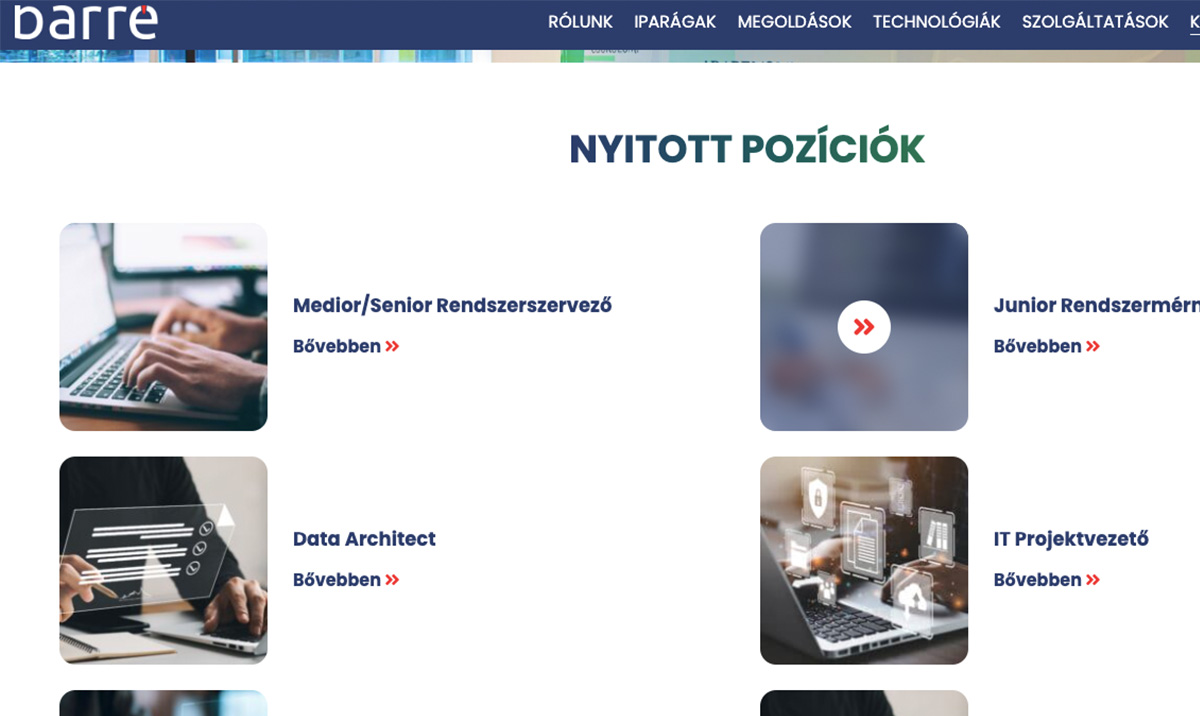
Task: Open the Medior/Senior Rendszerszervező job title
Action: [452, 306]
